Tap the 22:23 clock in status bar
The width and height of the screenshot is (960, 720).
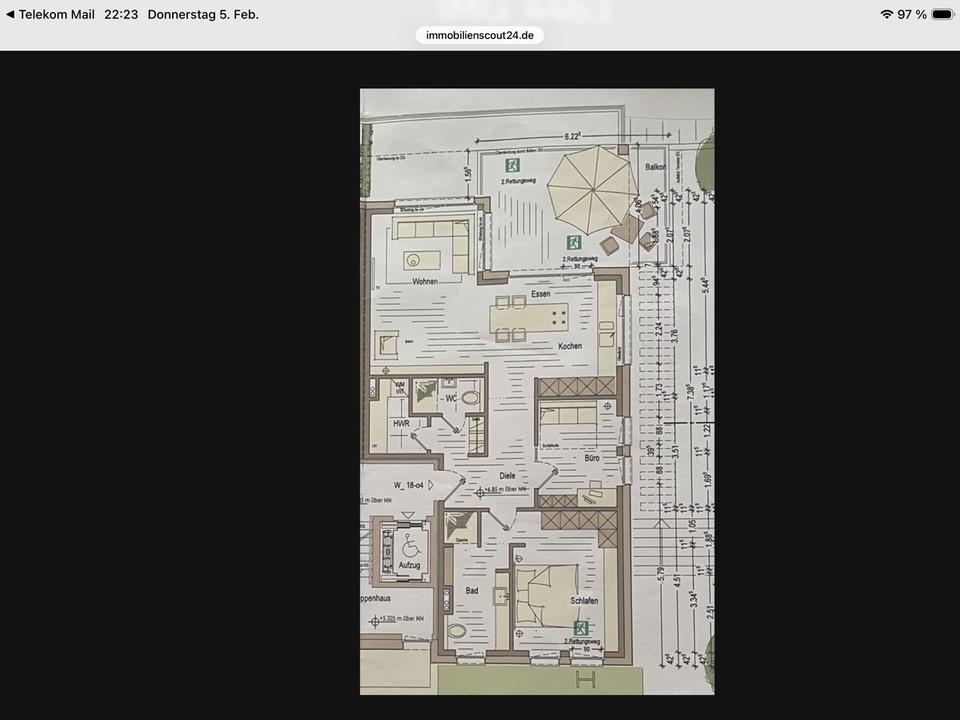click(x=120, y=15)
